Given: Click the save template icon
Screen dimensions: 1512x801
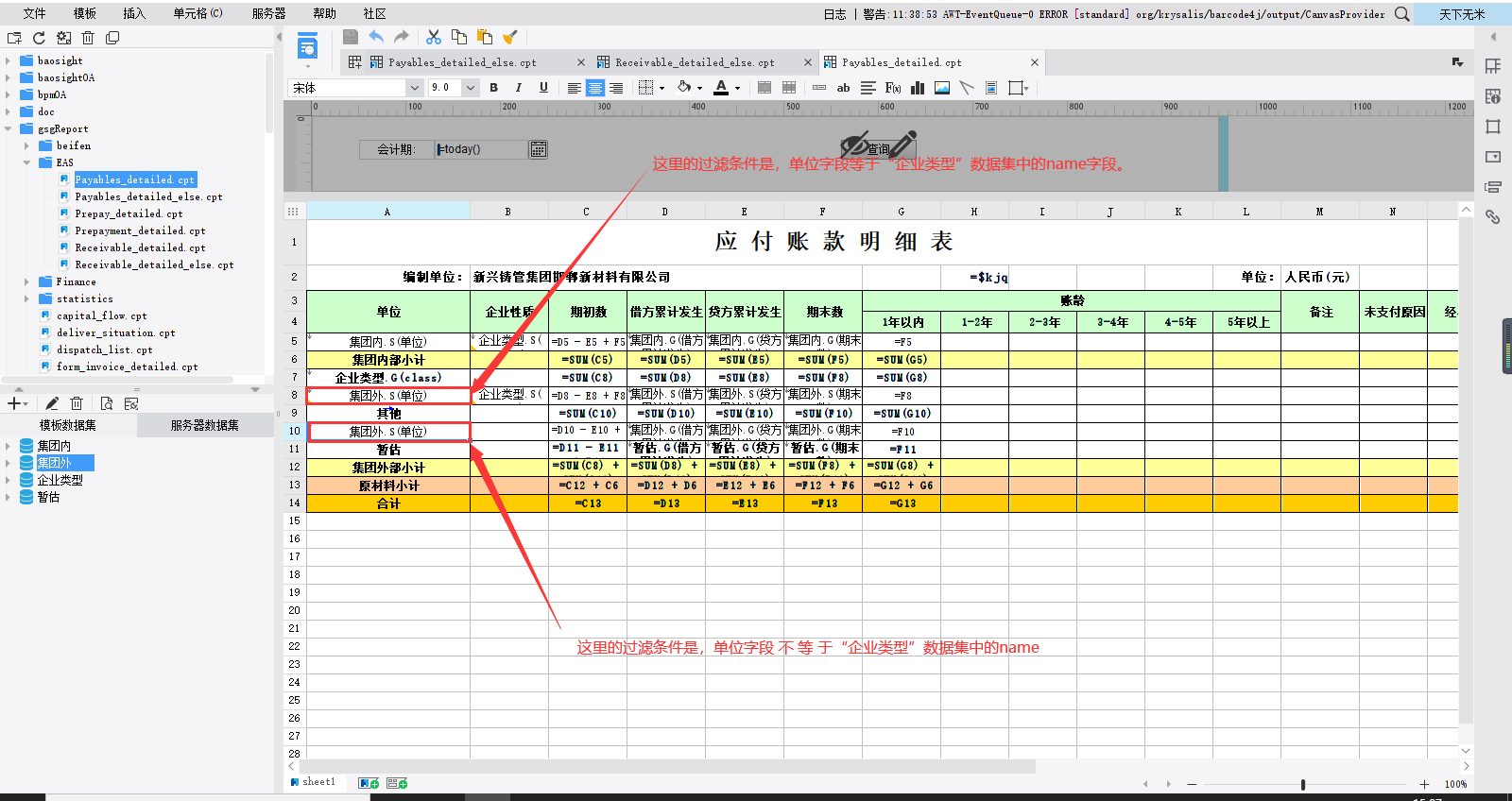Looking at the screenshot, I should (x=351, y=37).
